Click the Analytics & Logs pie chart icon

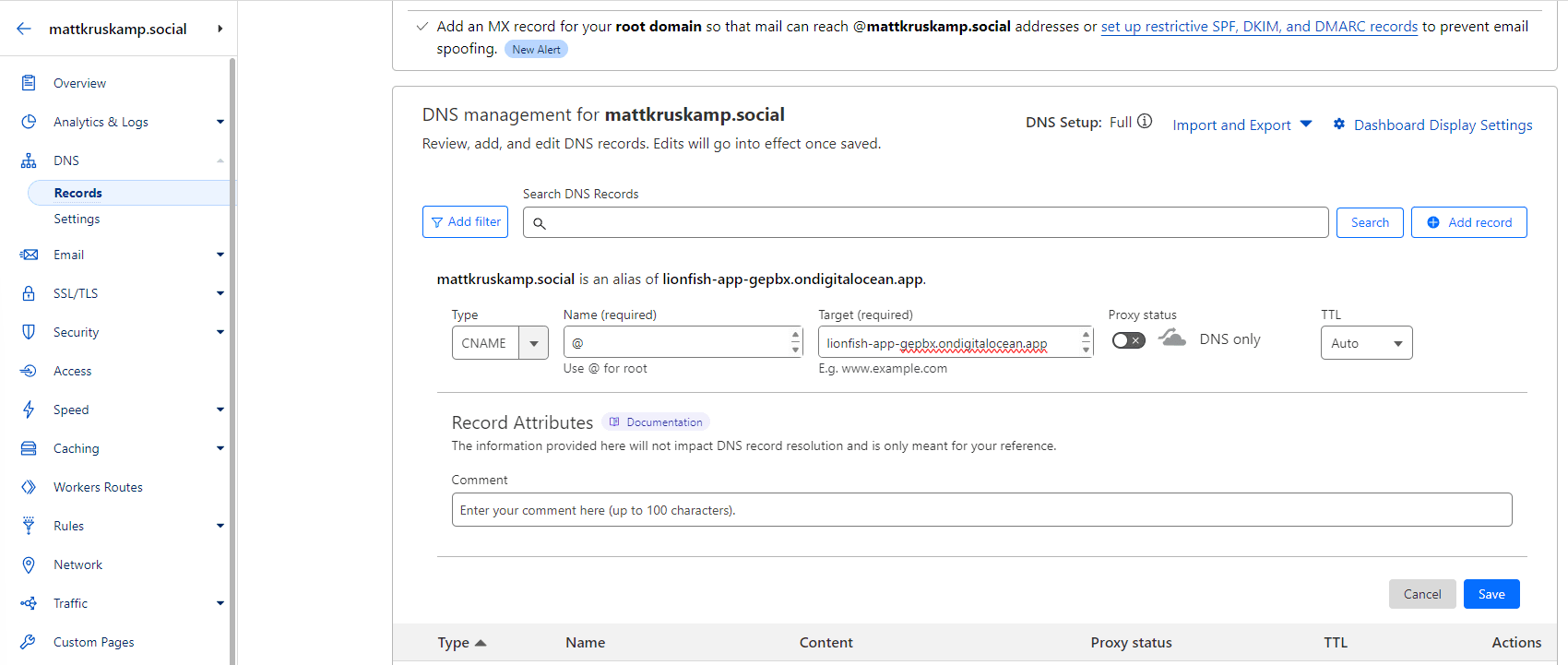click(29, 122)
